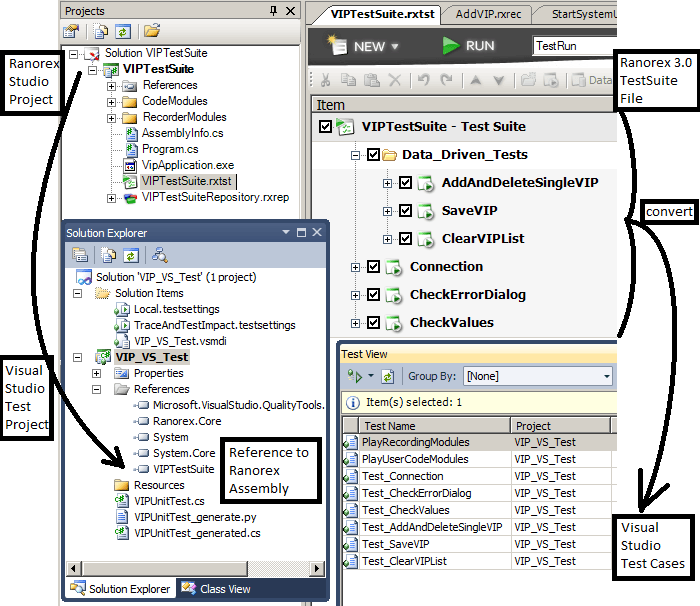Click the Paste icon in test suite toolbar
This screenshot has width=700, height=606.
pyautogui.click(x=371, y=80)
